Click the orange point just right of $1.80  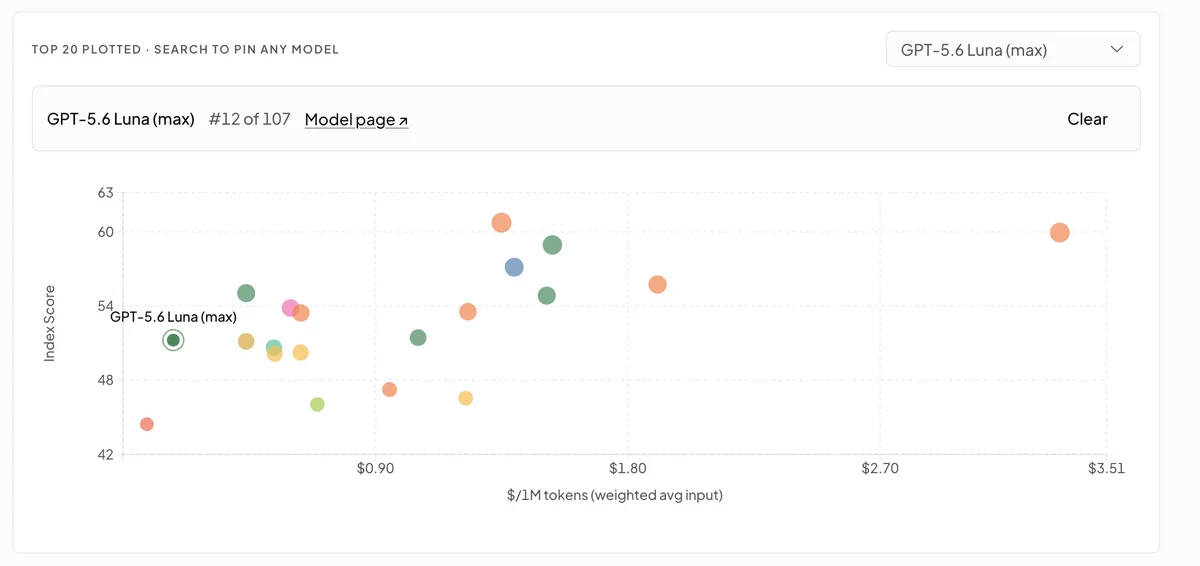(657, 284)
